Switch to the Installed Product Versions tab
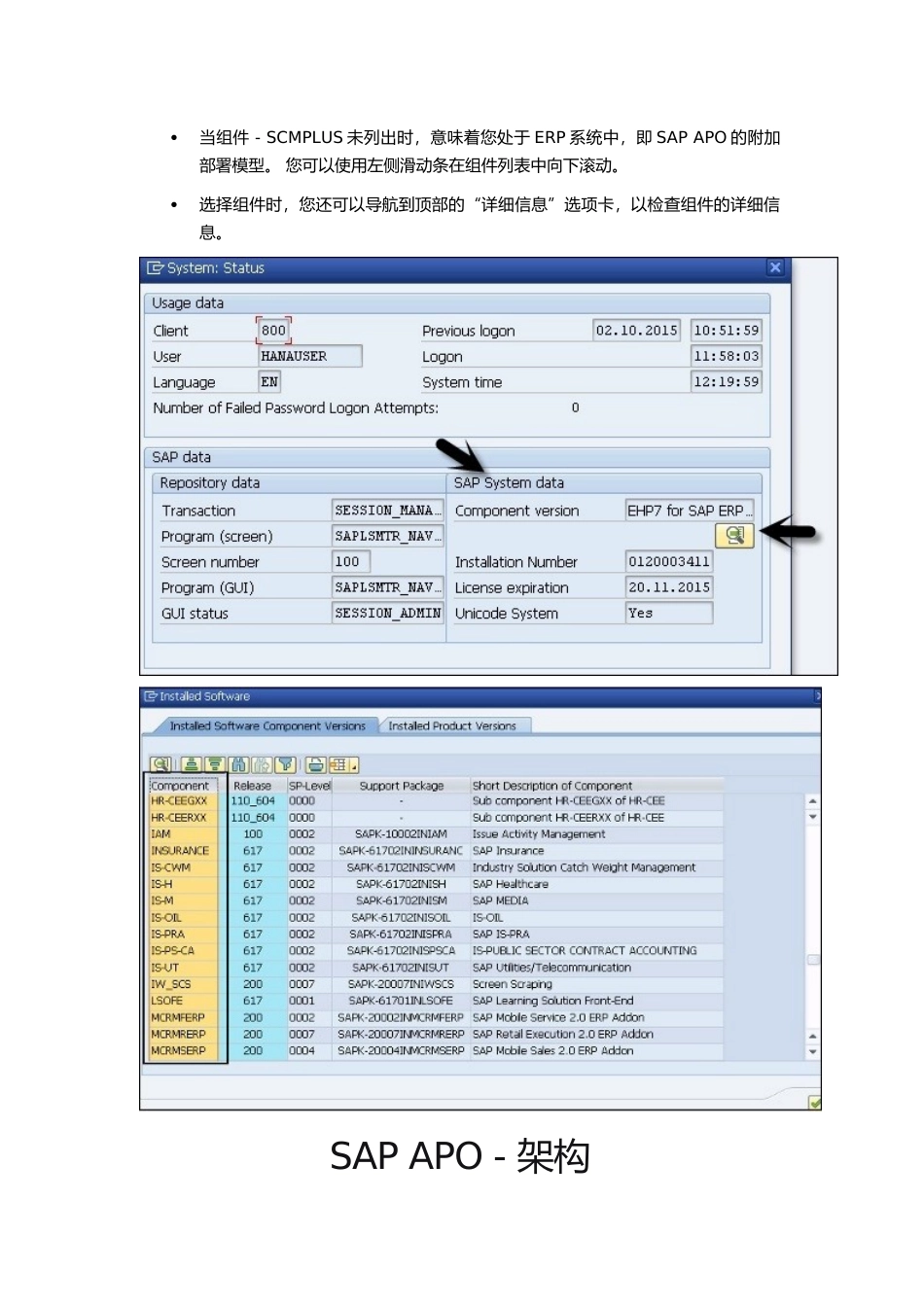The width and height of the screenshot is (924, 1307). click(x=452, y=725)
